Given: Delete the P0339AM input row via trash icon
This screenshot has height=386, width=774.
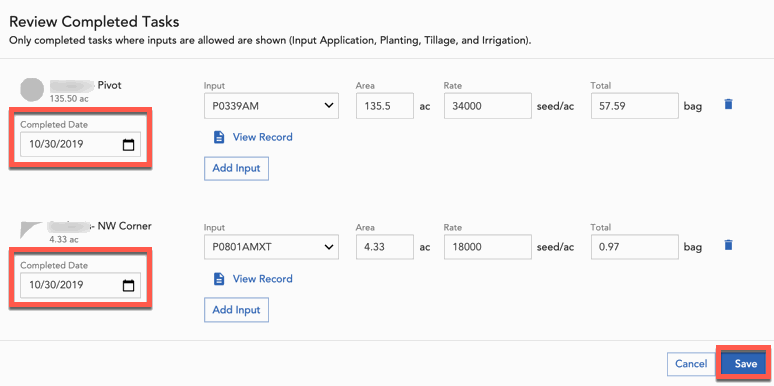Looking at the screenshot, I should pyautogui.click(x=729, y=105).
